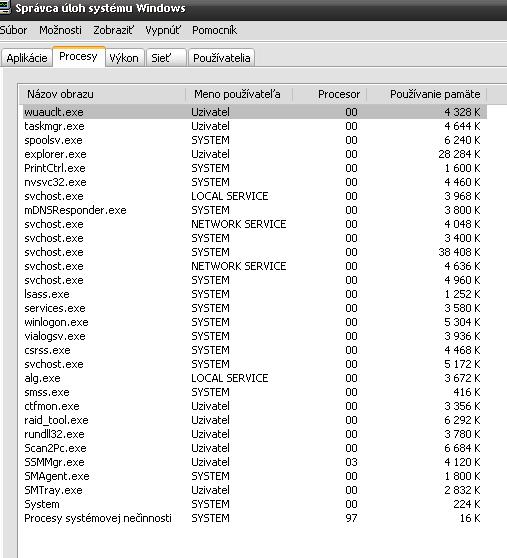This screenshot has height=558, width=507.
Task: Open the Vypnúť menu
Action: (163, 30)
